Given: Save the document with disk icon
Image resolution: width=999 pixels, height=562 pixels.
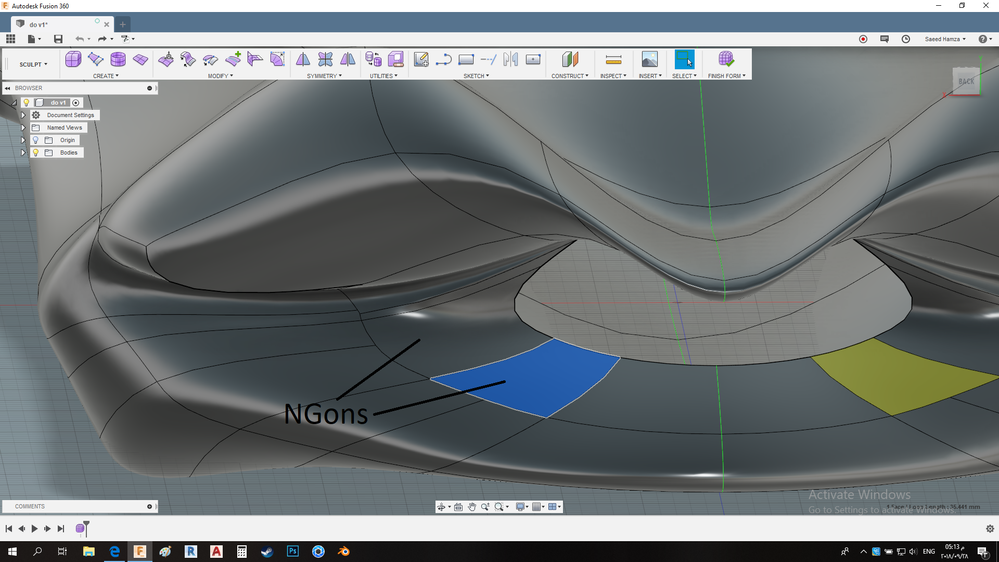Looking at the screenshot, I should (58, 39).
